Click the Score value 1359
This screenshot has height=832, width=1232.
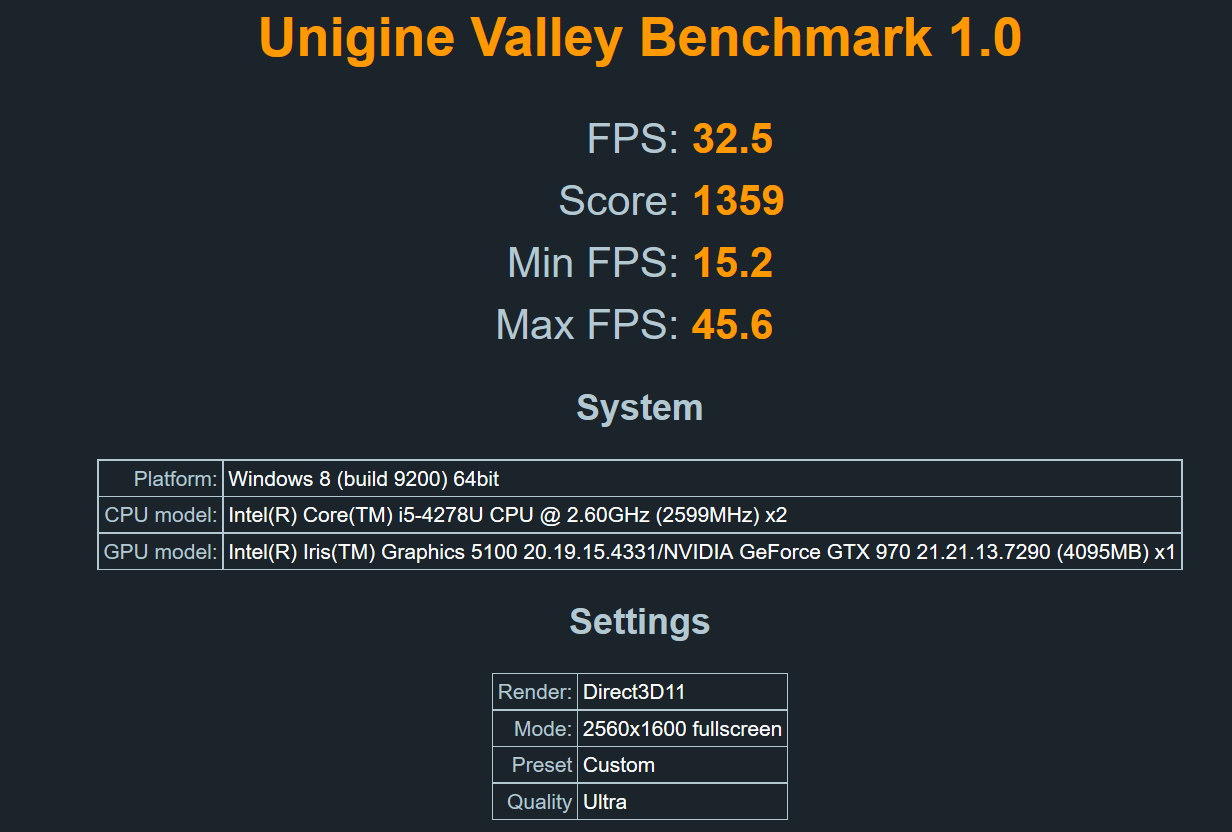pyautogui.click(x=738, y=201)
